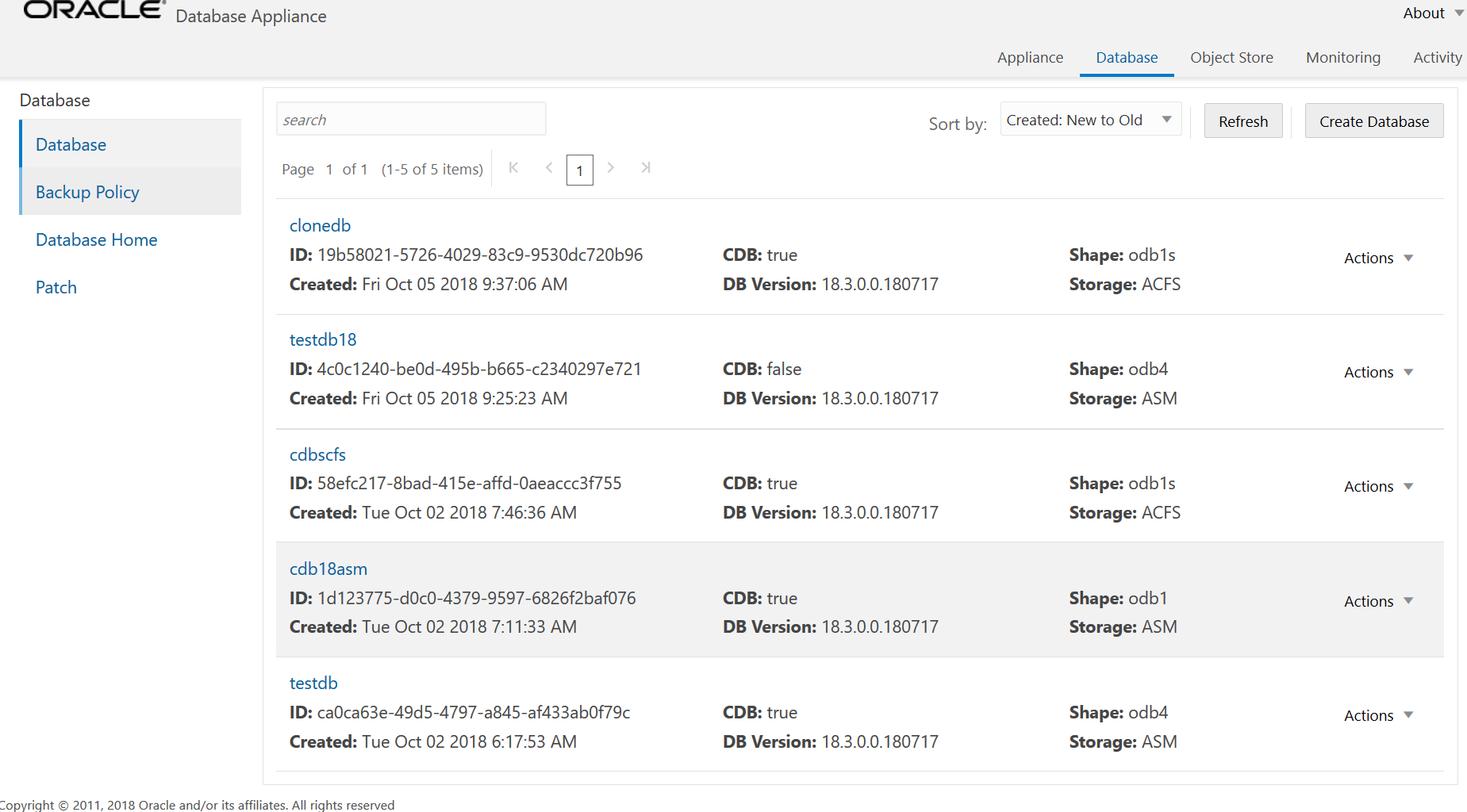The height and width of the screenshot is (812, 1467).
Task: Click the previous page arrow
Action: tap(548, 168)
